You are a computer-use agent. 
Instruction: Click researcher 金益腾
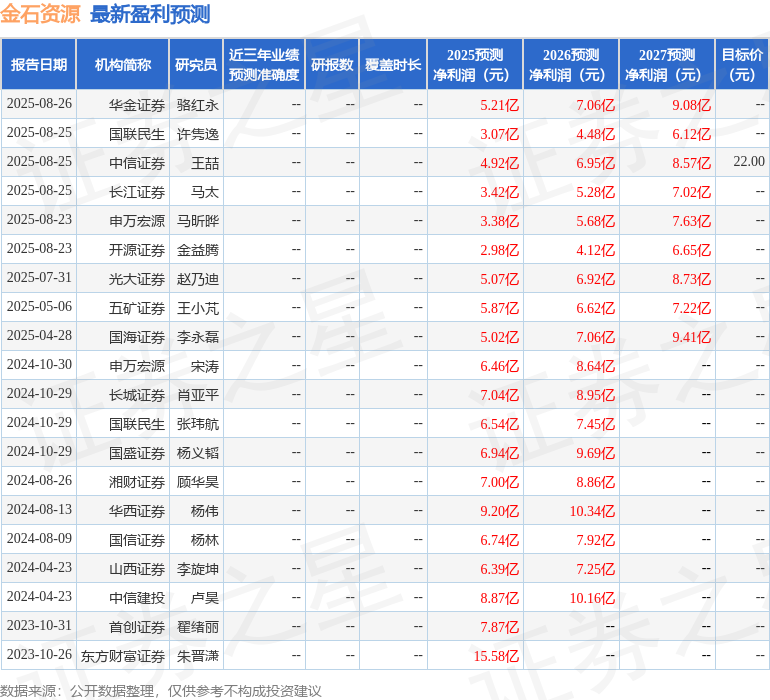point(197,250)
